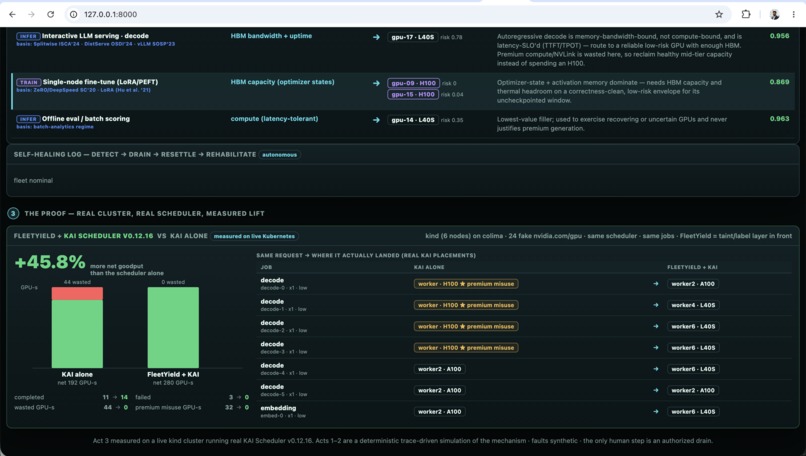Click the 0.869 score value
806x456 pixels.
(x=779, y=82)
